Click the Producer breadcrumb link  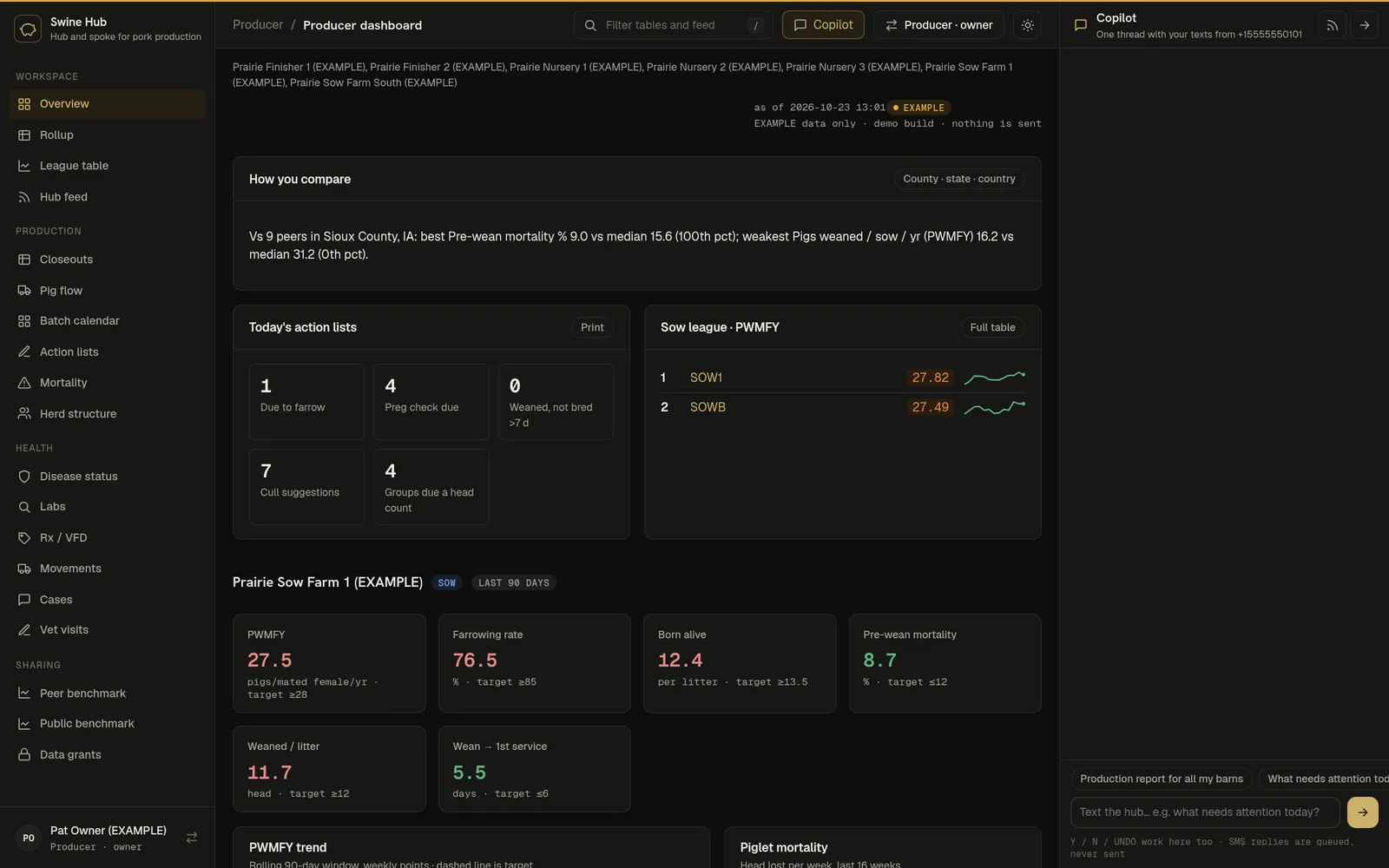tap(258, 25)
